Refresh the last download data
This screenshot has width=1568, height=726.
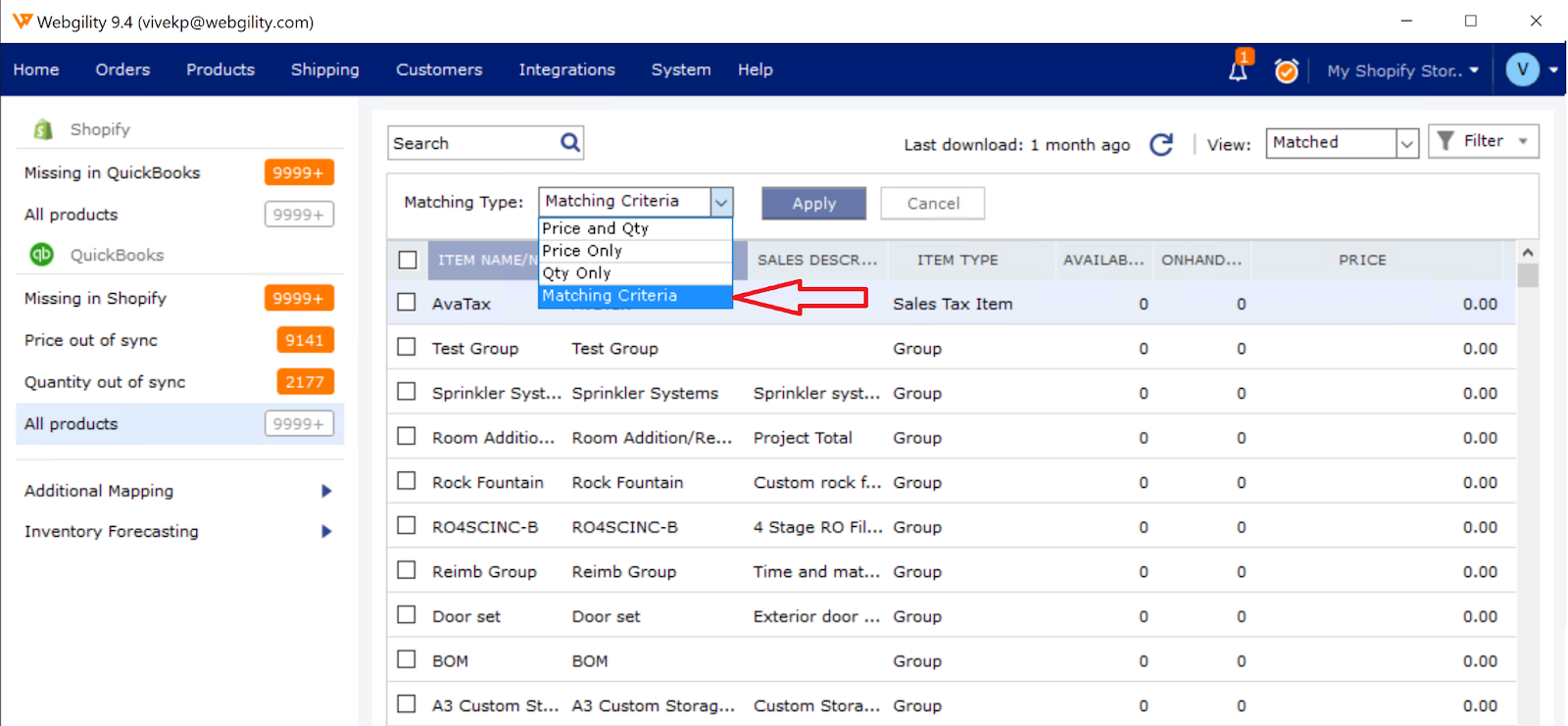tap(1161, 145)
